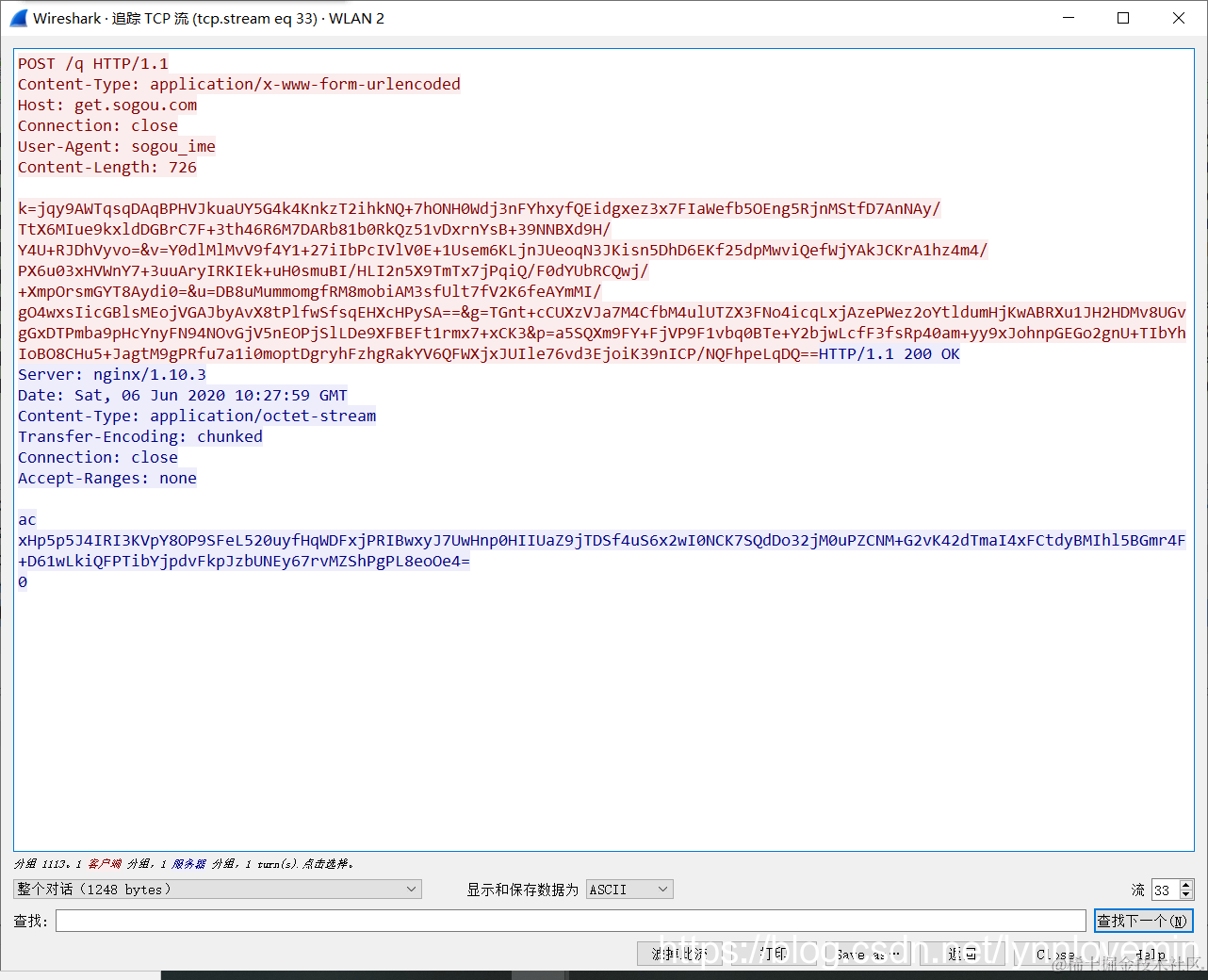Click the blue 'Connection: close' response header
Image resolution: width=1208 pixels, height=980 pixels.
98,458
